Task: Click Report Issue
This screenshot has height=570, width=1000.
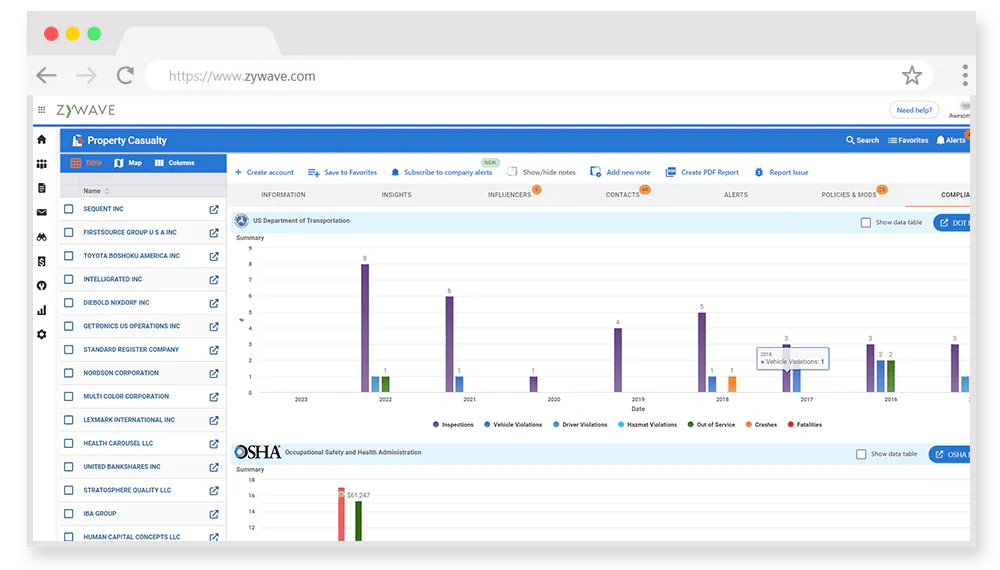Action: [781, 172]
